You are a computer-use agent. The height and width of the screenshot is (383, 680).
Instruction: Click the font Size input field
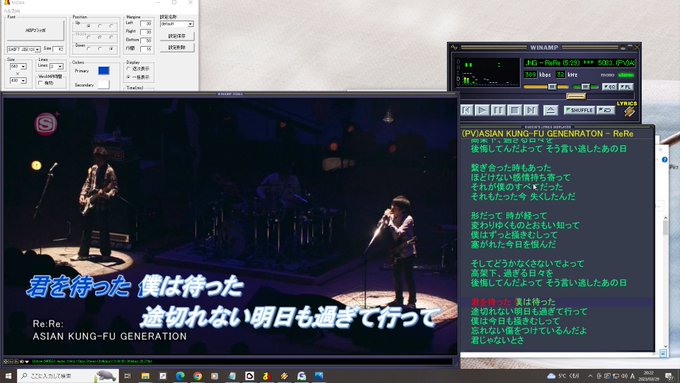click(59, 49)
